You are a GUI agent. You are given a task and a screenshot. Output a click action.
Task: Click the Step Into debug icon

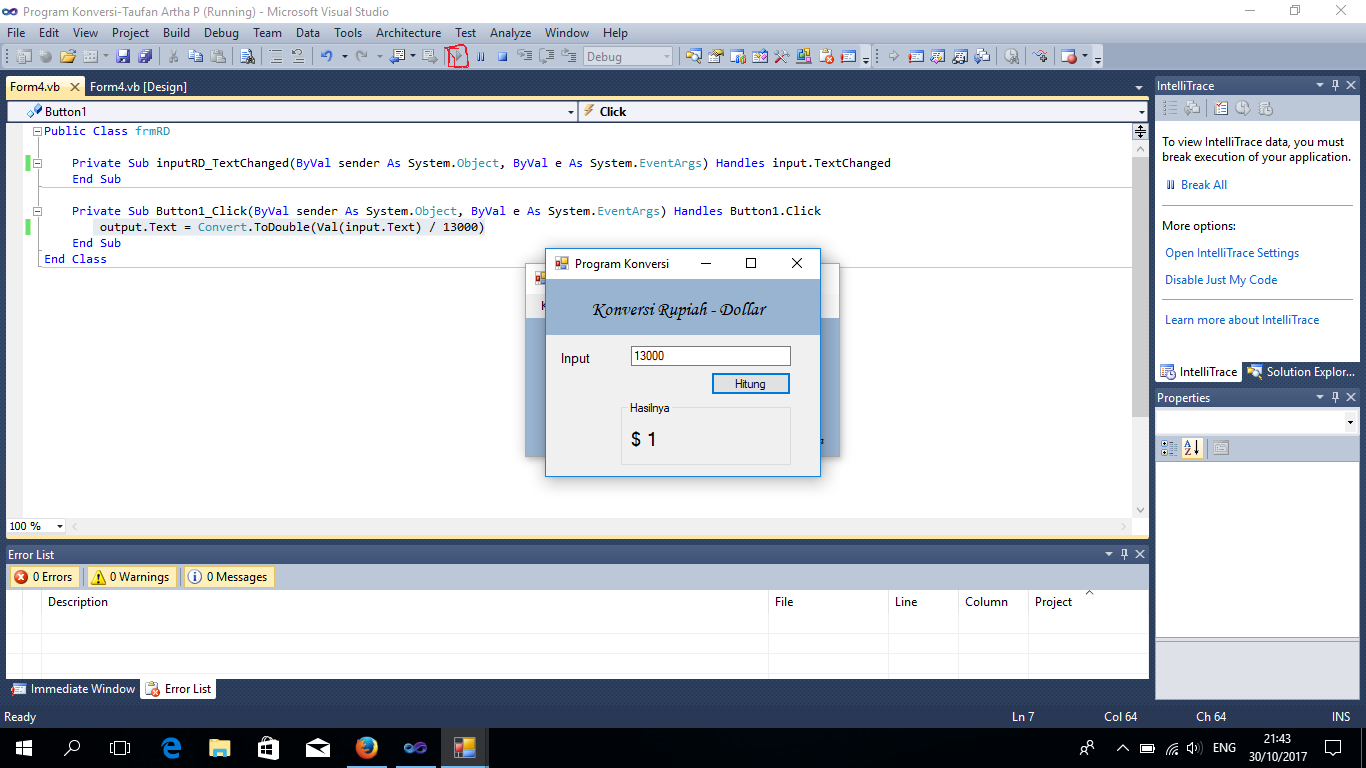[x=526, y=56]
